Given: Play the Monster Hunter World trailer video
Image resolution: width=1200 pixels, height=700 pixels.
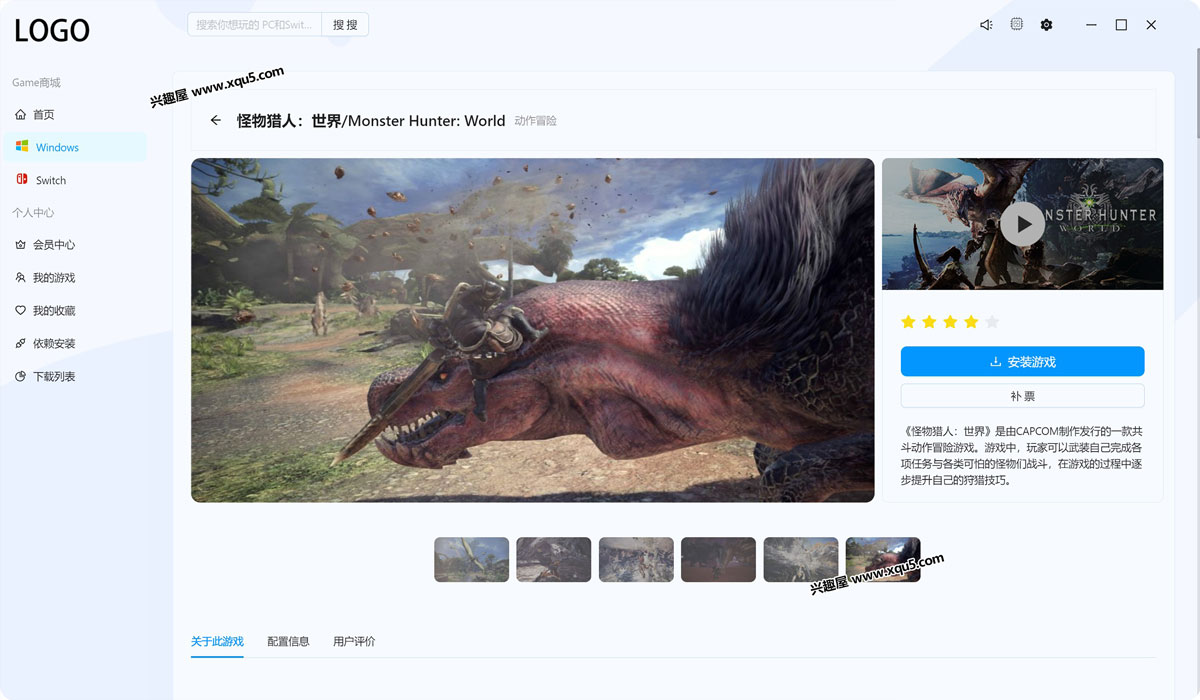Looking at the screenshot, I should [1022, 224].
